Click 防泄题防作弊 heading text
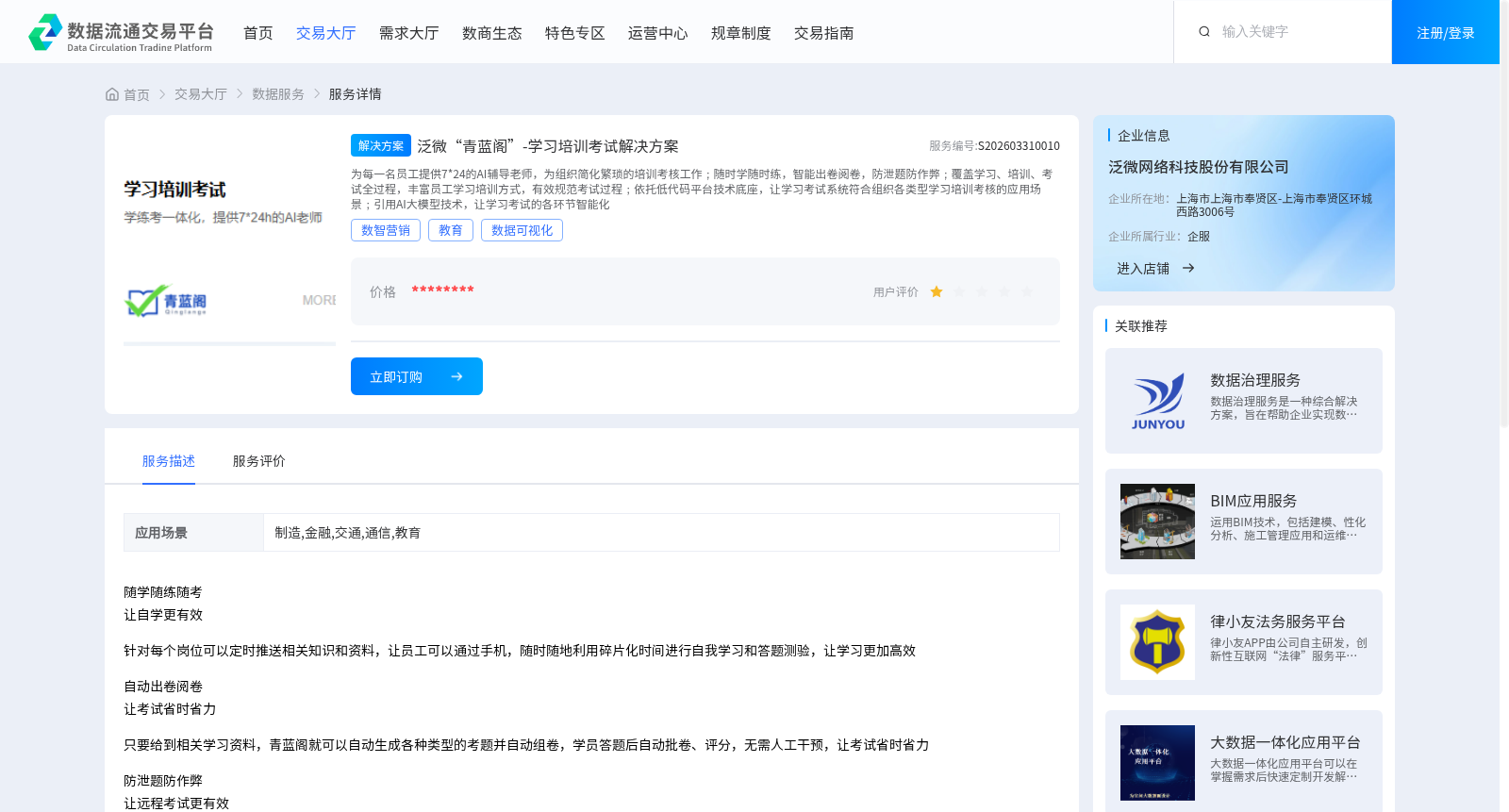This screenshot has height=812, width=1509. (x=163, y=781)
